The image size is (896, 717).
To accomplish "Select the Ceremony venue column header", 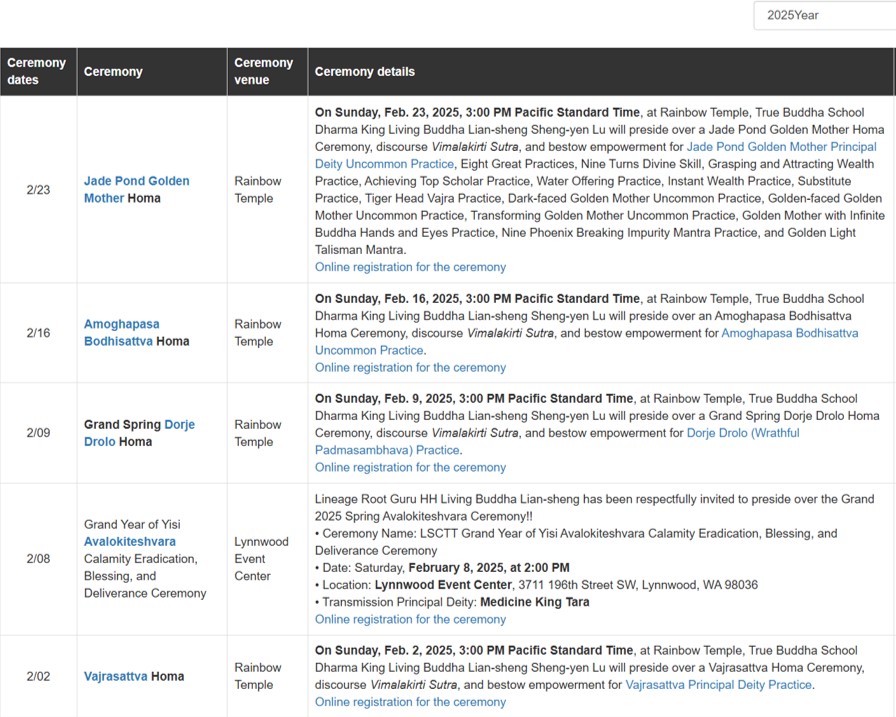I will click(267, 71).
